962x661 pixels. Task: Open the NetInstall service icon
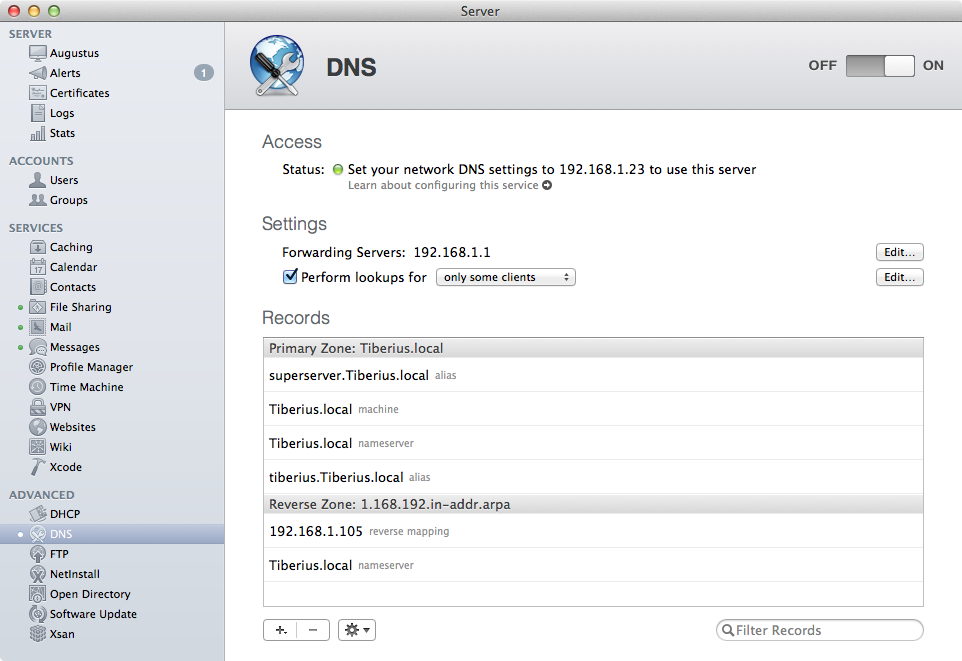click(x=37, y=574)
